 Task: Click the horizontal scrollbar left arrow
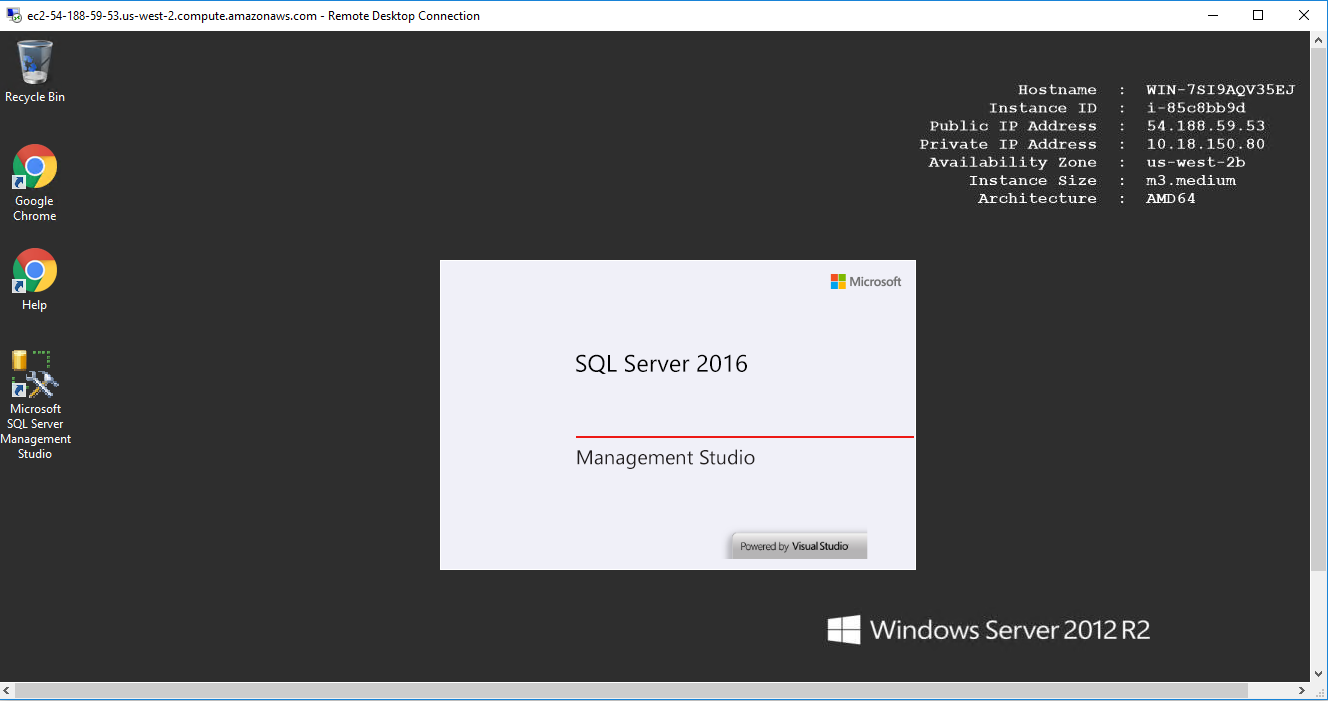(8, 691)
